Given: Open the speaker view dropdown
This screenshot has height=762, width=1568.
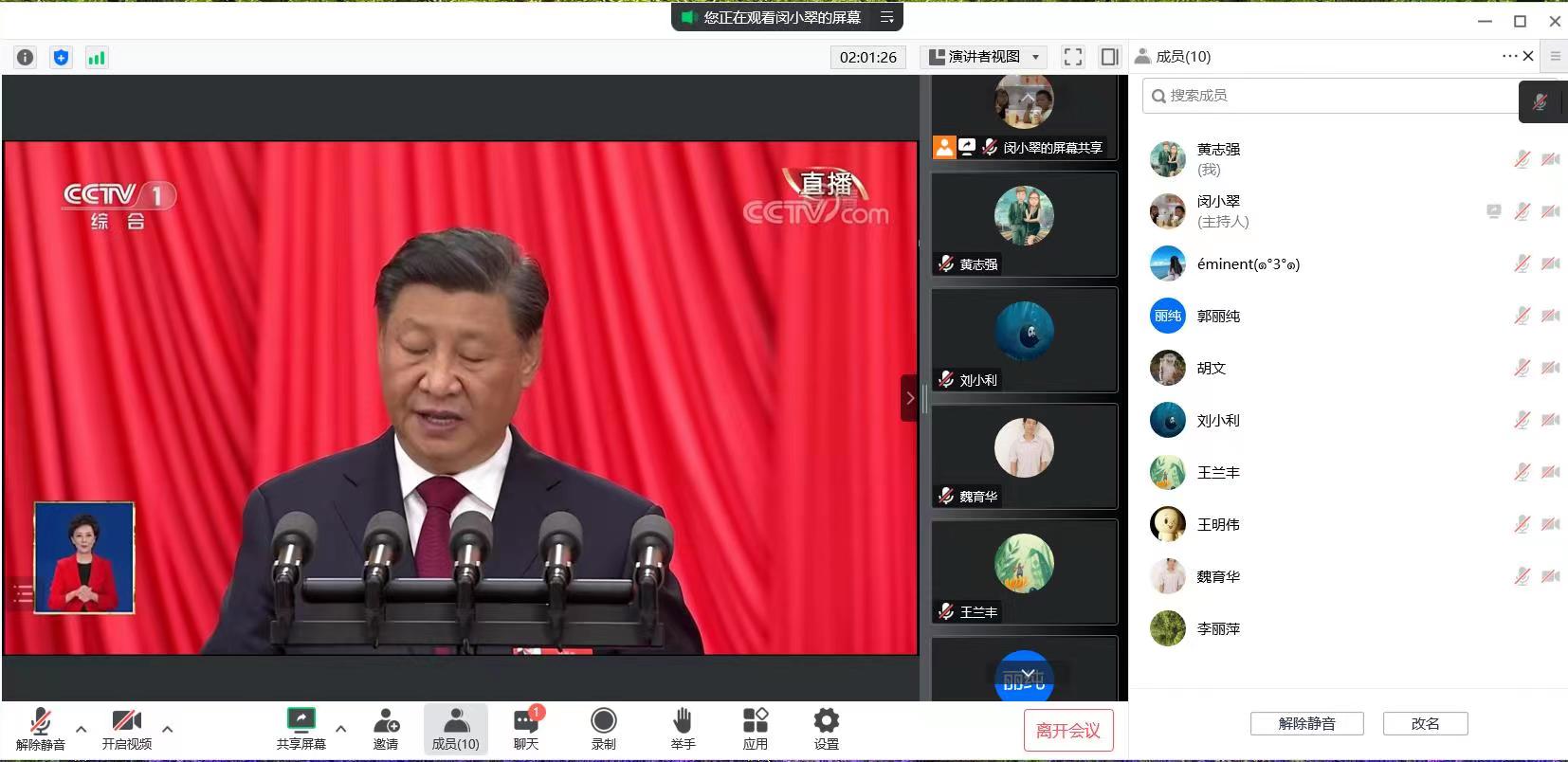Looking at the screenshot, I should pos(984,57).
